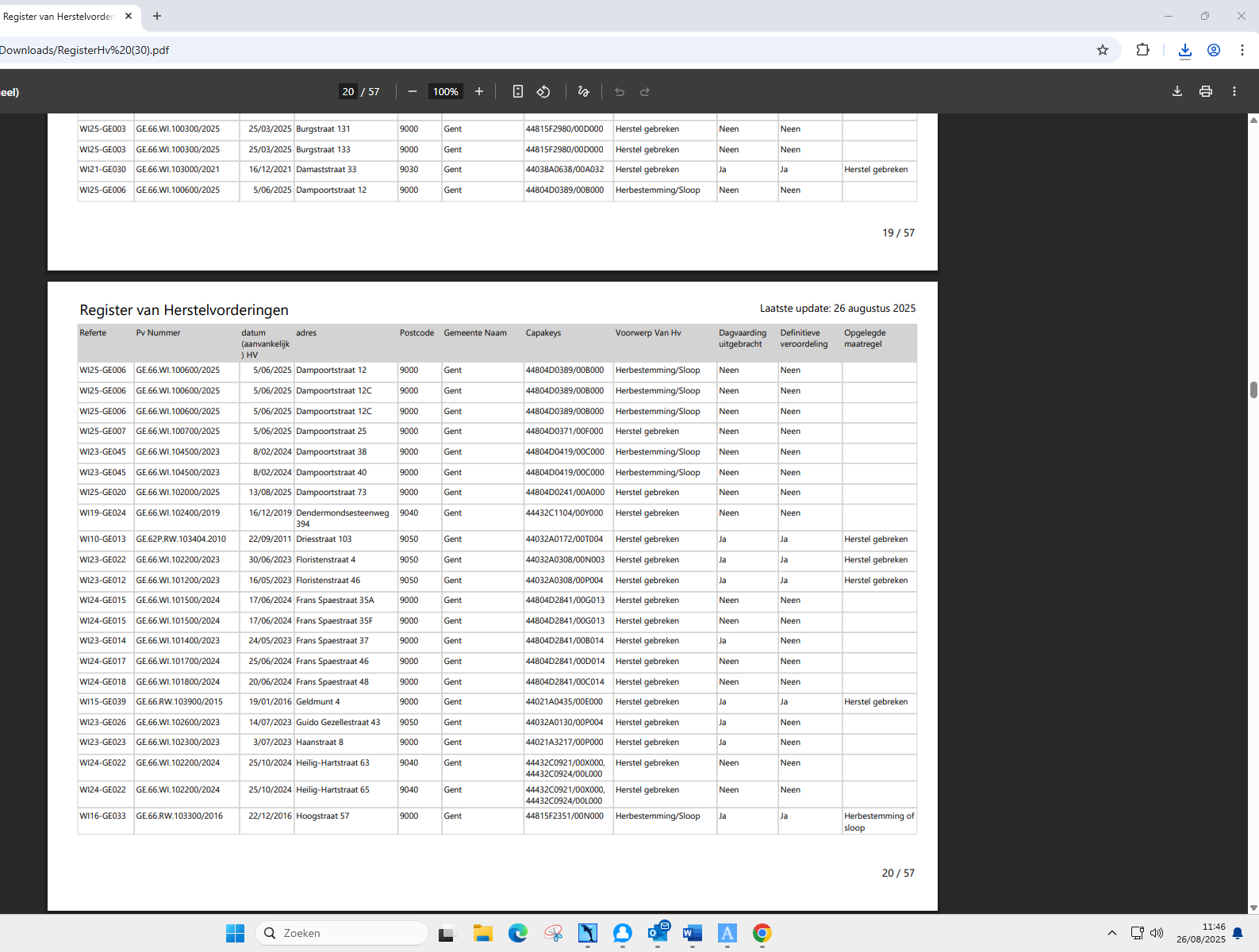1259x952 pixels.
Task: Redo the annotation
Action: tap(645, 92)
